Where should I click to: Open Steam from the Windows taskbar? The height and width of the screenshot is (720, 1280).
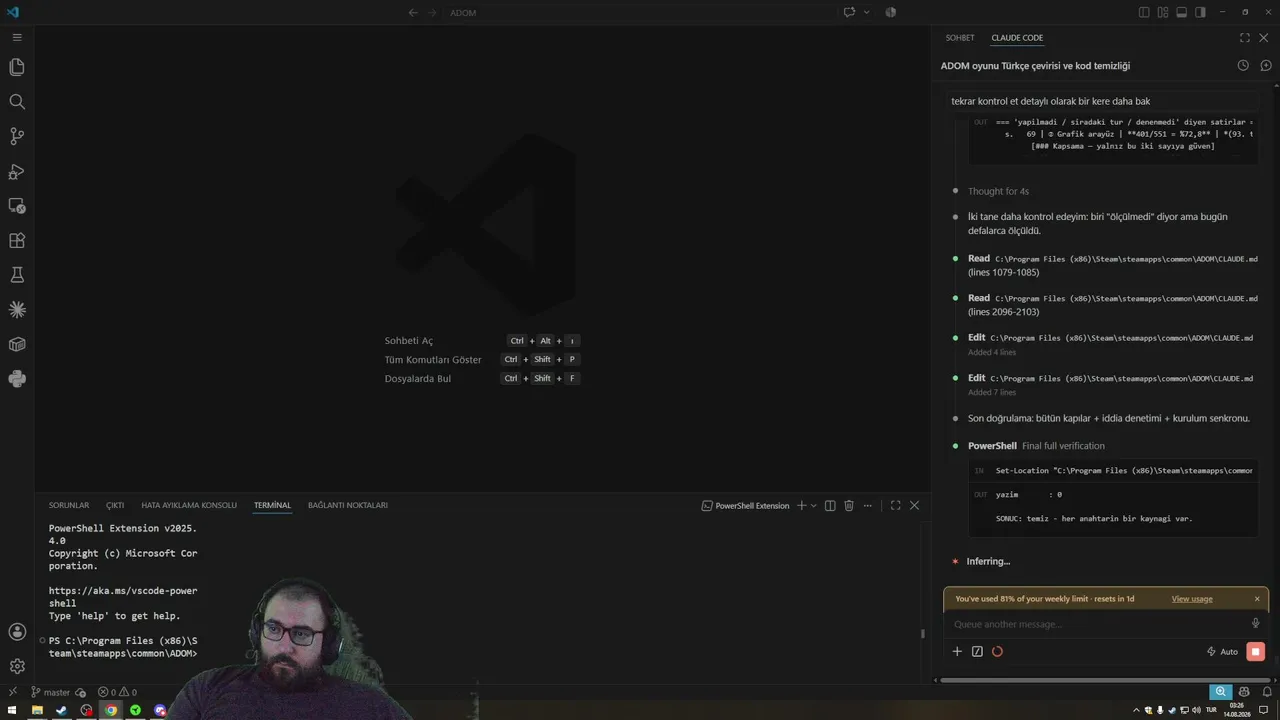coord(61,711)
